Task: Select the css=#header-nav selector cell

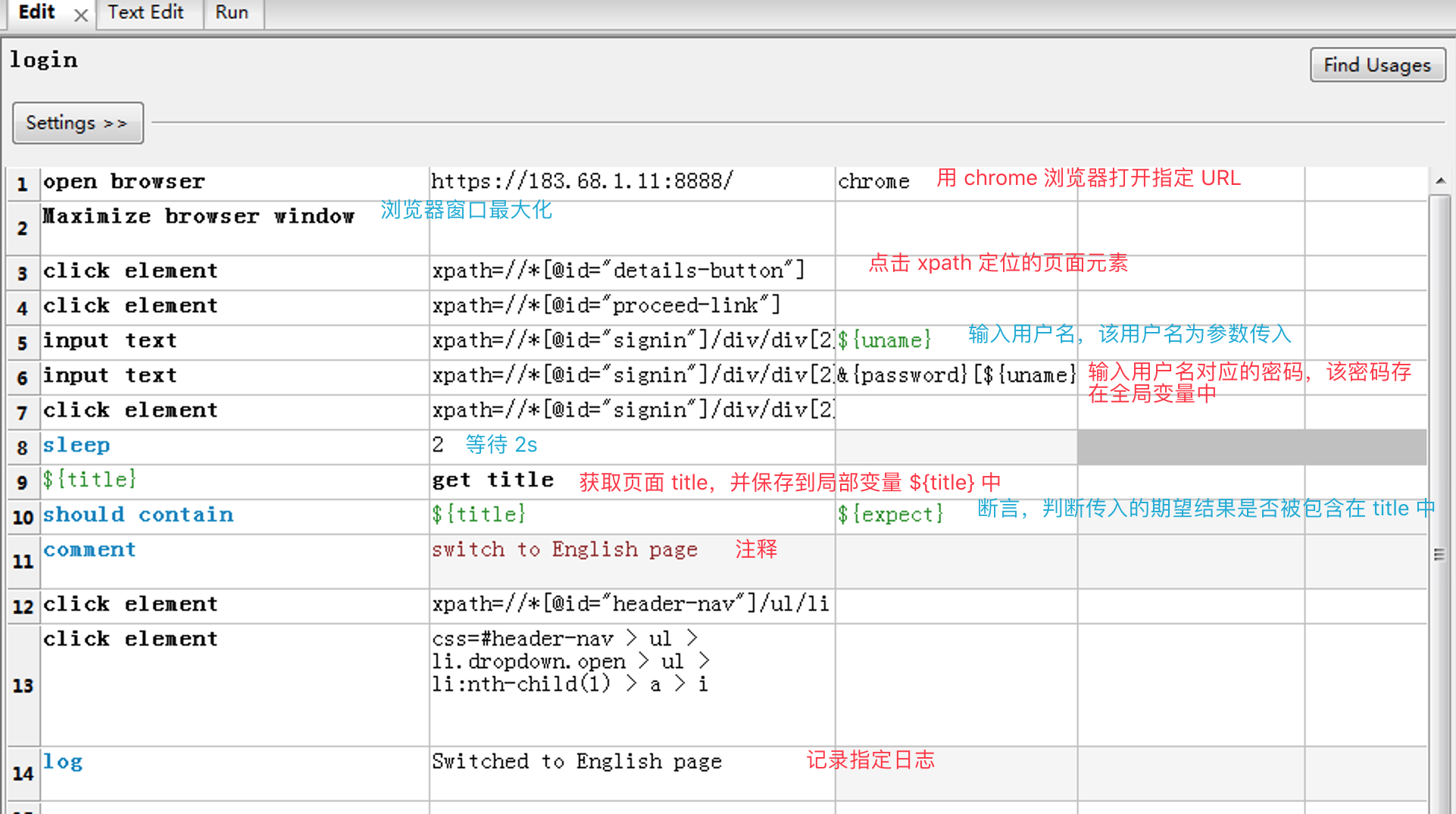Action: (x=632, y=685)
